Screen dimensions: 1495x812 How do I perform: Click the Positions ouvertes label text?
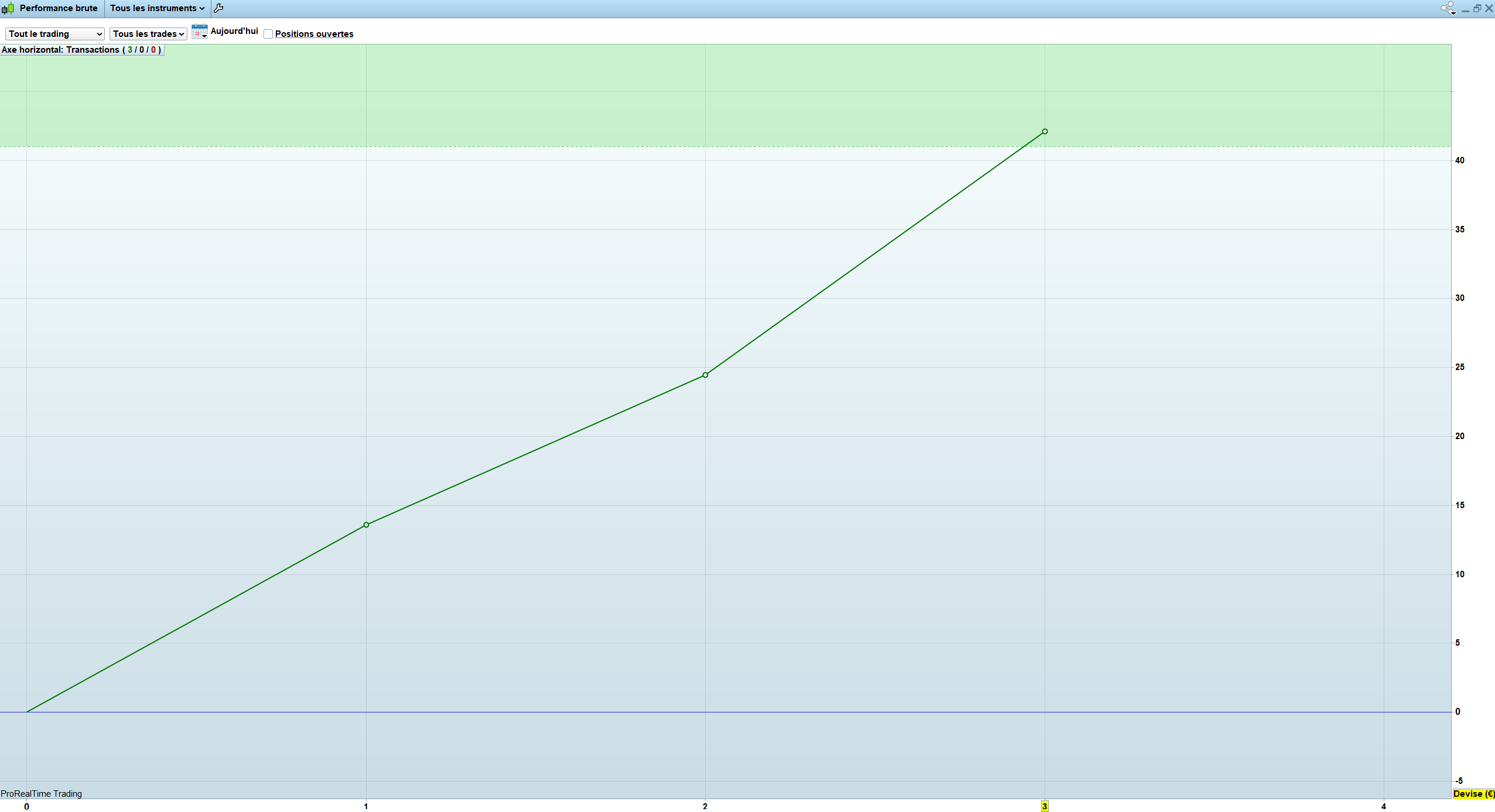314,34
